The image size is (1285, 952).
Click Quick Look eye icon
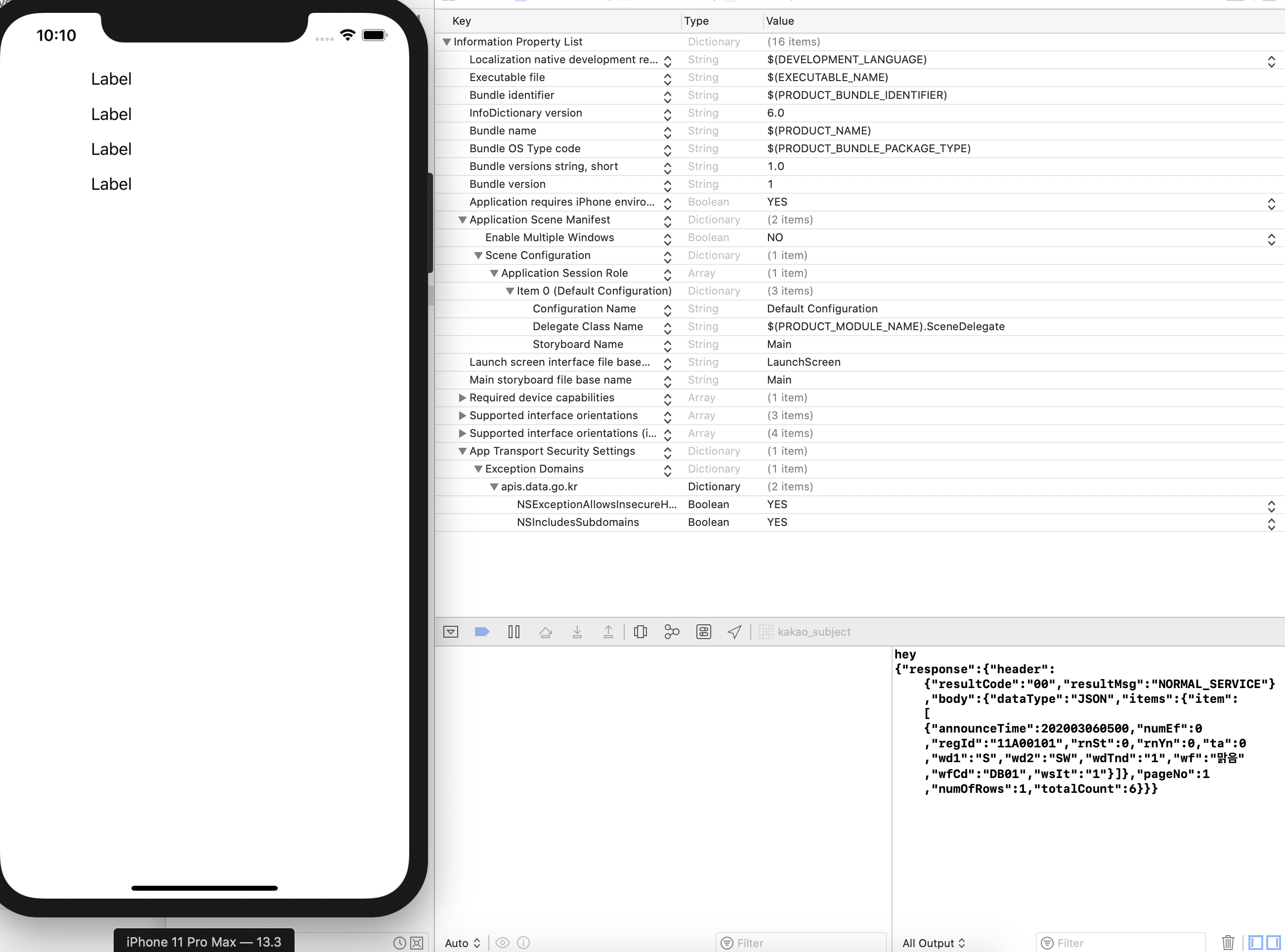(x=503, y=943)
